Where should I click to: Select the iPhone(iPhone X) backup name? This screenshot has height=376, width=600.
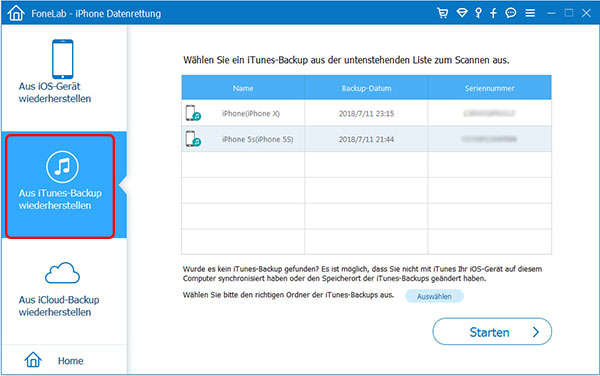251,114
